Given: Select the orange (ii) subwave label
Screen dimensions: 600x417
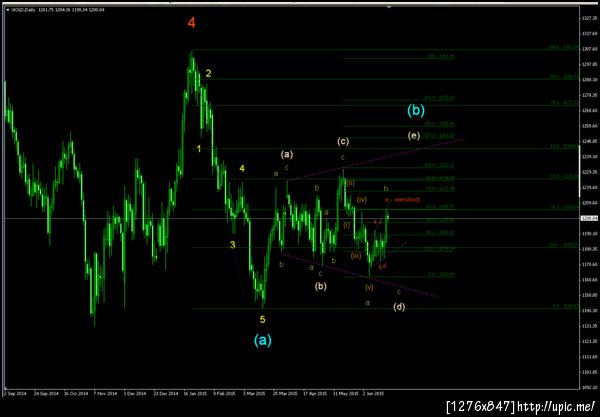Looking at the screenshot, I should pos(351,183).
